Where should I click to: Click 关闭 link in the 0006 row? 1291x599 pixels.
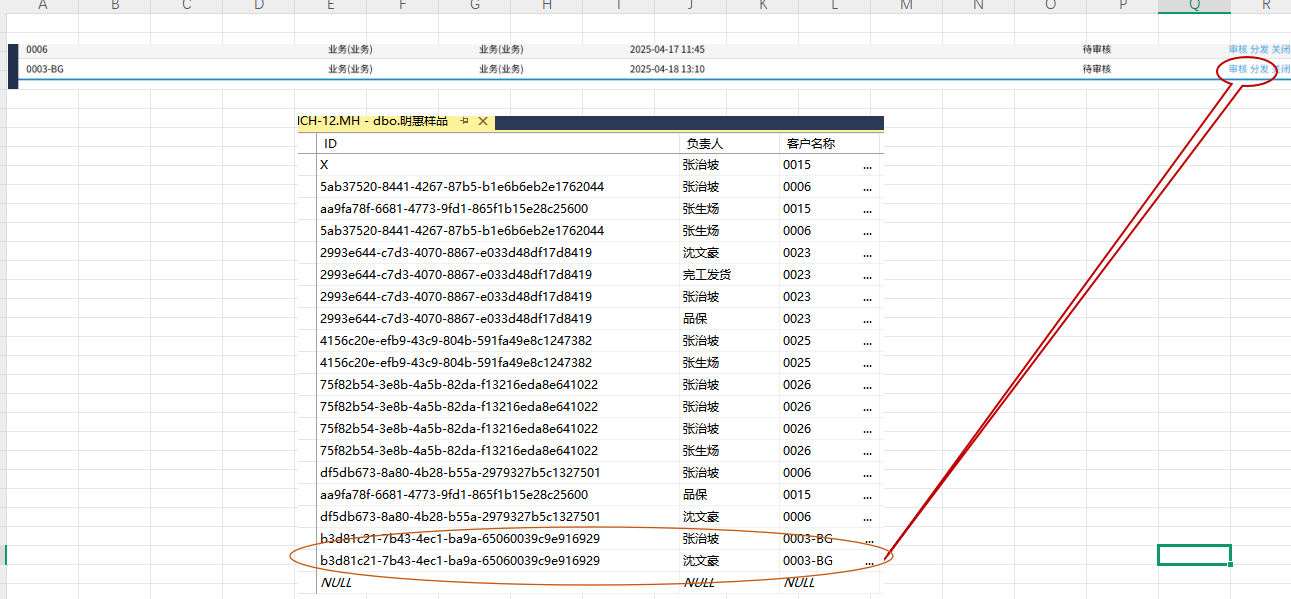coord(1280,49)
